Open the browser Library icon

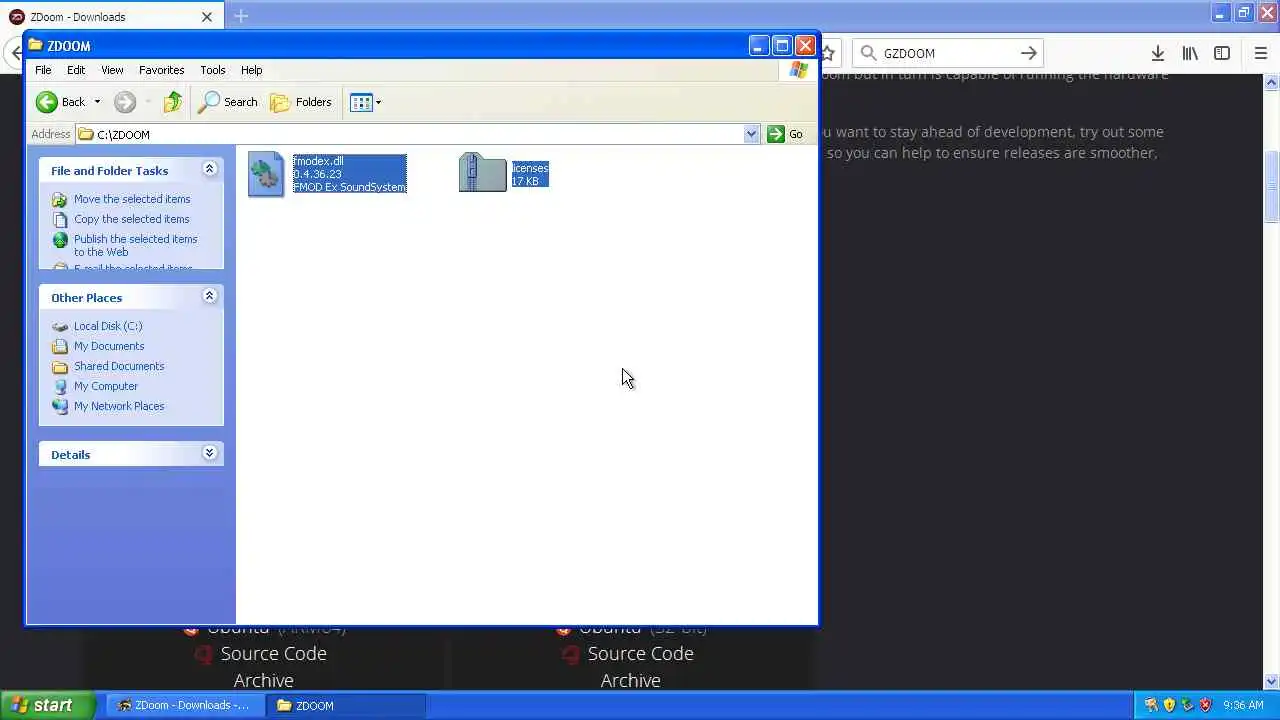click(x=1190, y=53)
